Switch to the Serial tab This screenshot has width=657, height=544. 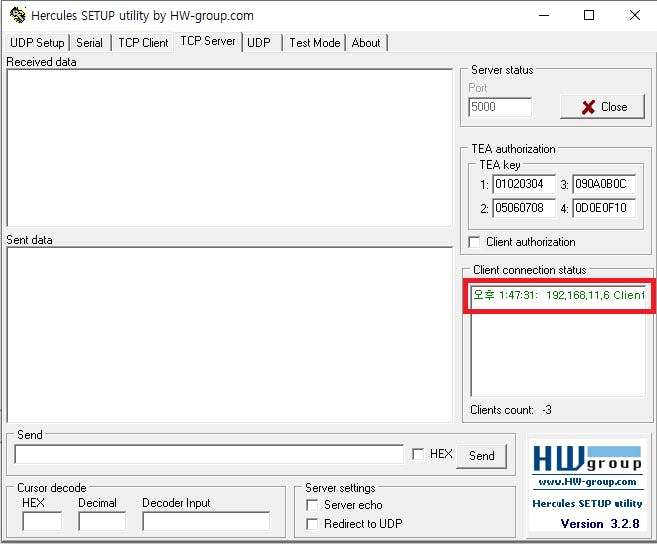click(89, 43)
